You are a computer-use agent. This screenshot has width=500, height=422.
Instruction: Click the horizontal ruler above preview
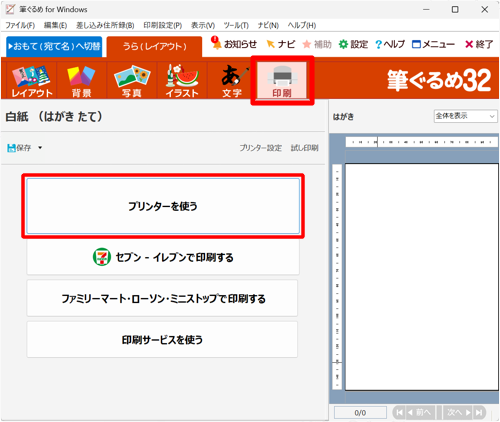click(422, 142)
